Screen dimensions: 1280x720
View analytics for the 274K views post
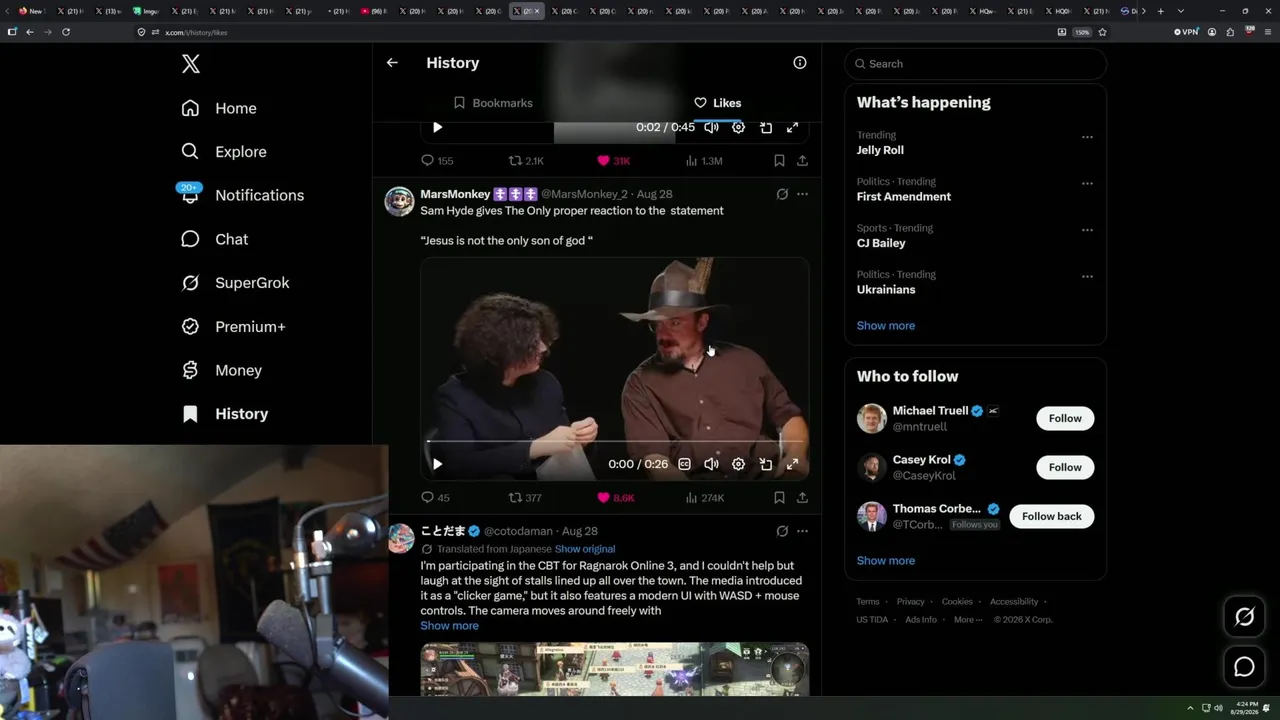click(x=705, y=498)
